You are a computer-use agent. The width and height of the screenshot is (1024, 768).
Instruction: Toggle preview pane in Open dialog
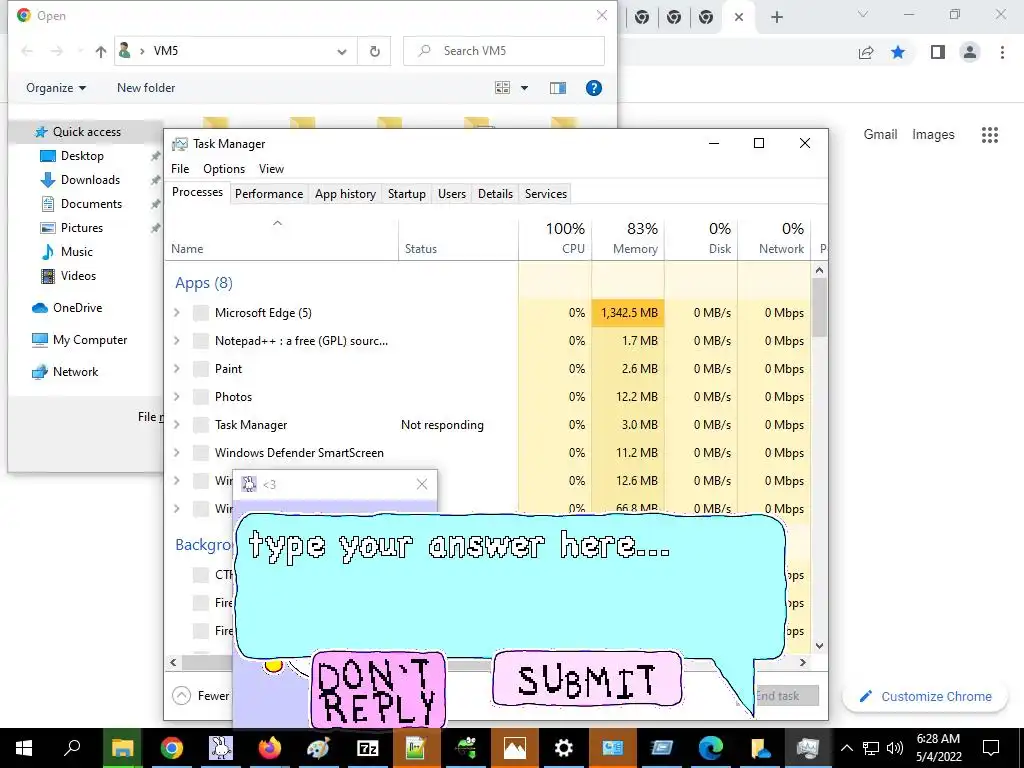pyautogui.click(x=558, y=88)
